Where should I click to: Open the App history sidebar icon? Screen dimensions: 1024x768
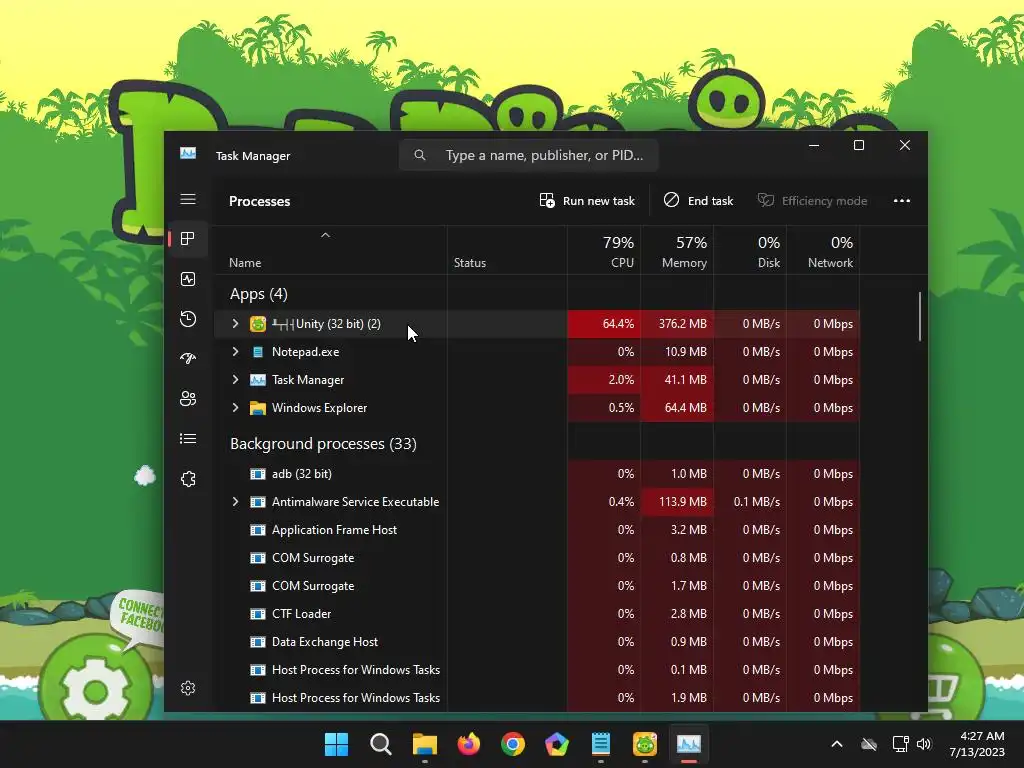(188, 319)
